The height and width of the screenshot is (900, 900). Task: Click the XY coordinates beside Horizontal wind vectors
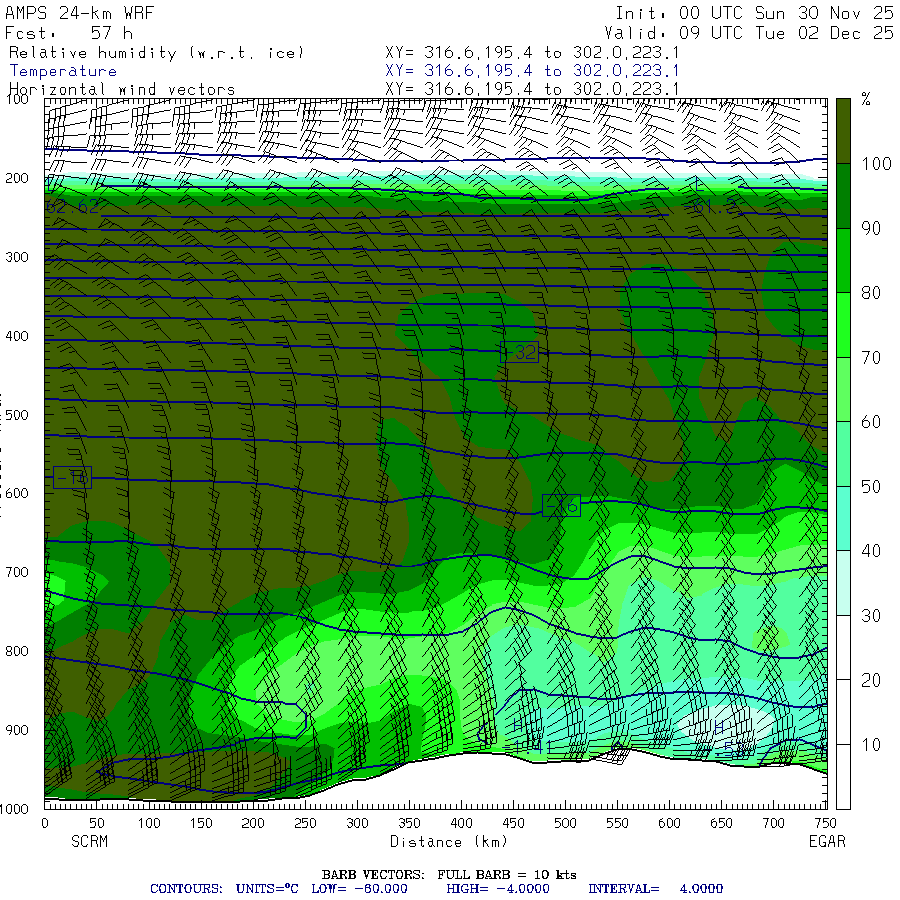point(532,89)
